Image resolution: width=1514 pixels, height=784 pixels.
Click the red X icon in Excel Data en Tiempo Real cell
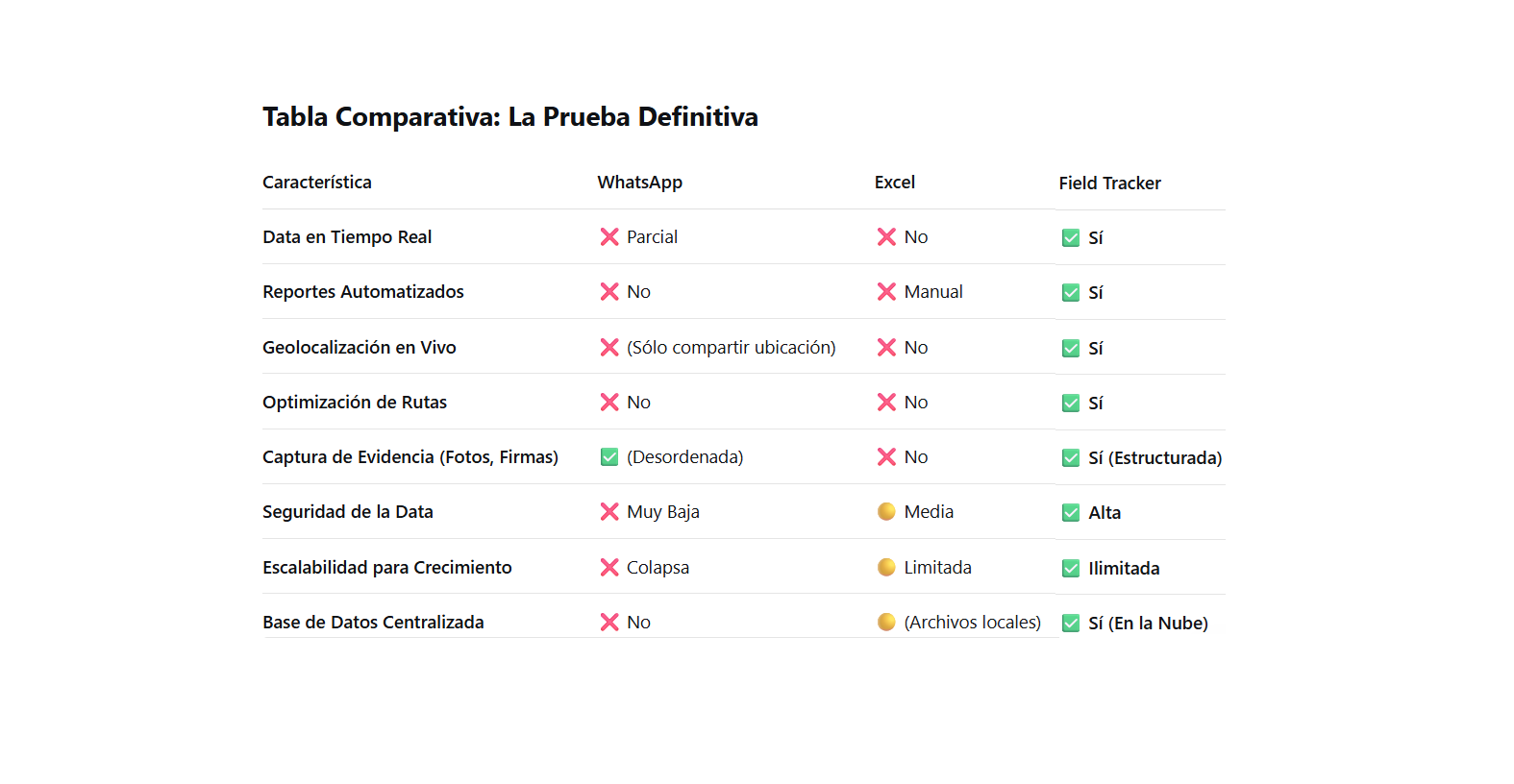(886, 237)
